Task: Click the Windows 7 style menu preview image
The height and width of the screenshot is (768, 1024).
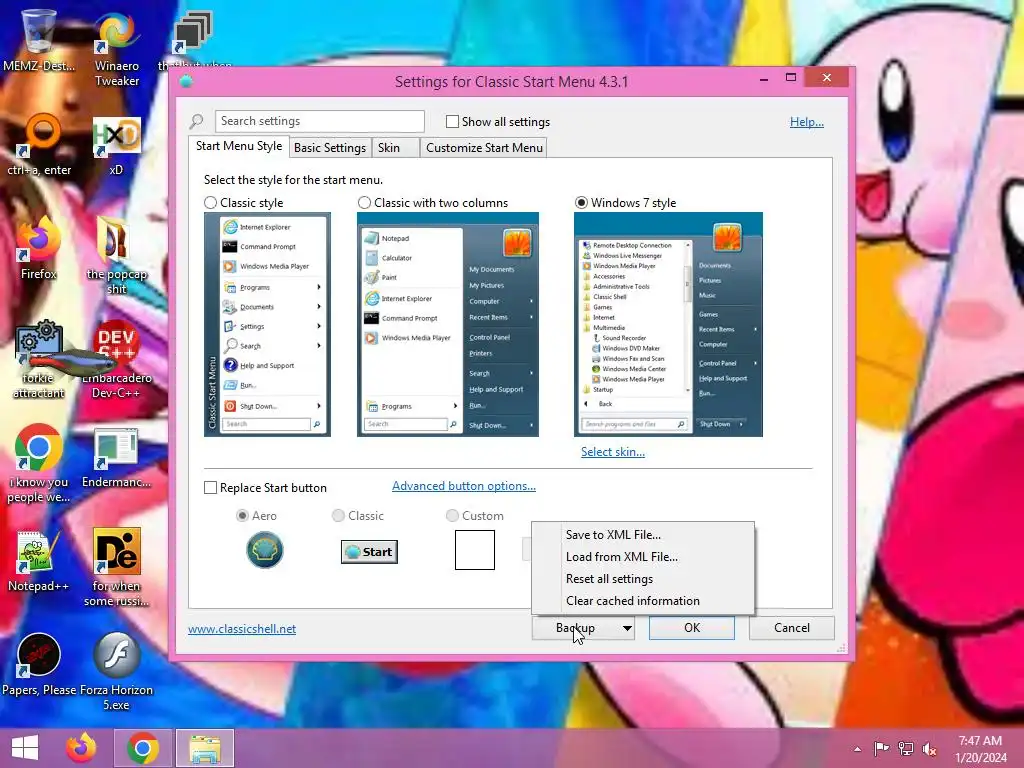Action: click(668, 325)
